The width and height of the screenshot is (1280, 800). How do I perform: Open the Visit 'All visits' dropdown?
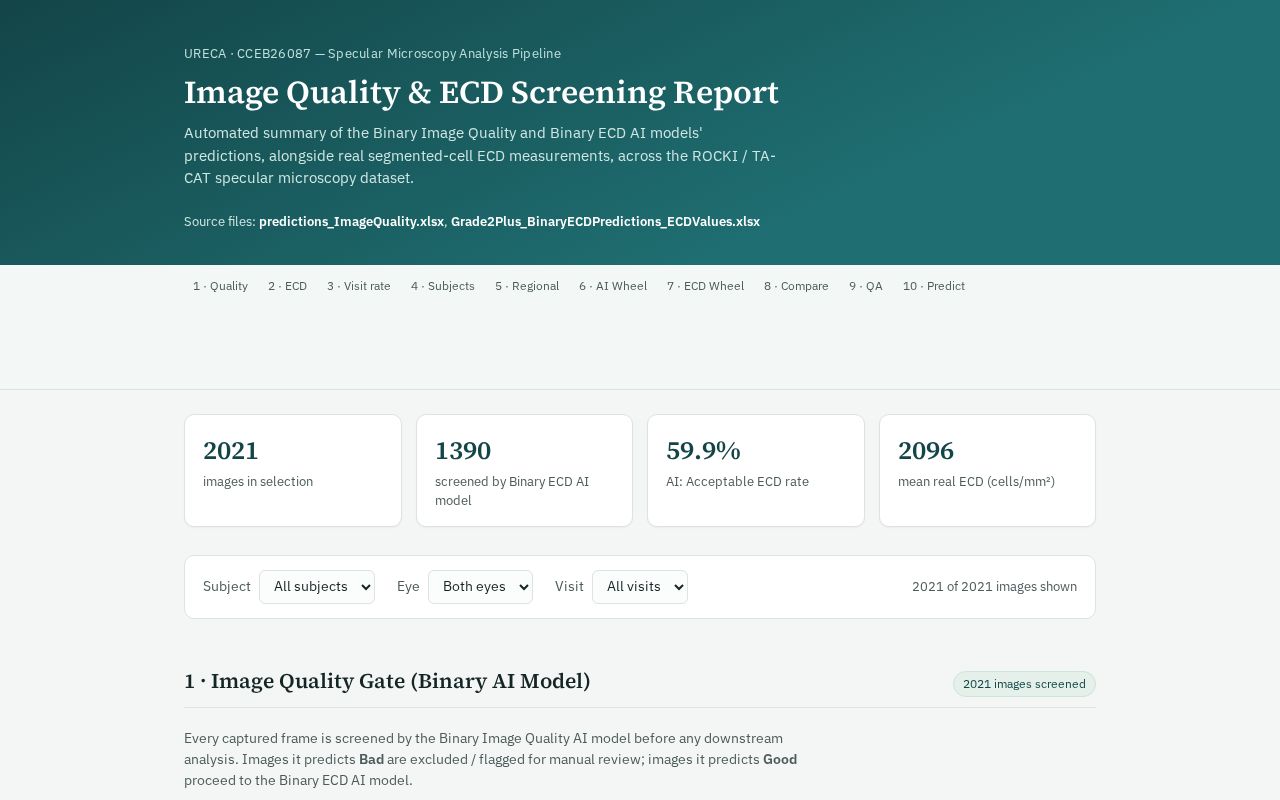(640, 587)
